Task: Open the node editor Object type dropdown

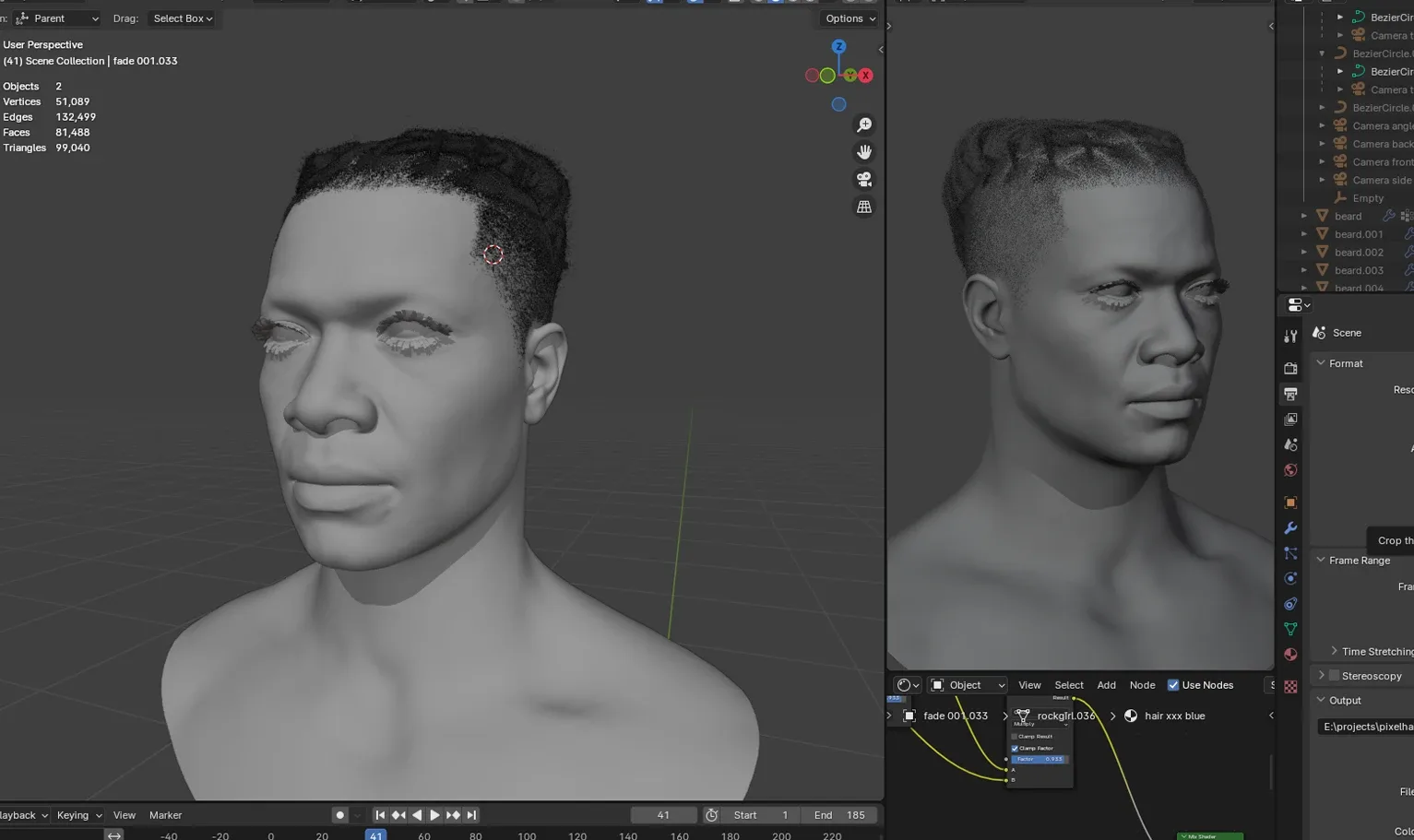Action: pyautogui.click(x=967, y=685)
